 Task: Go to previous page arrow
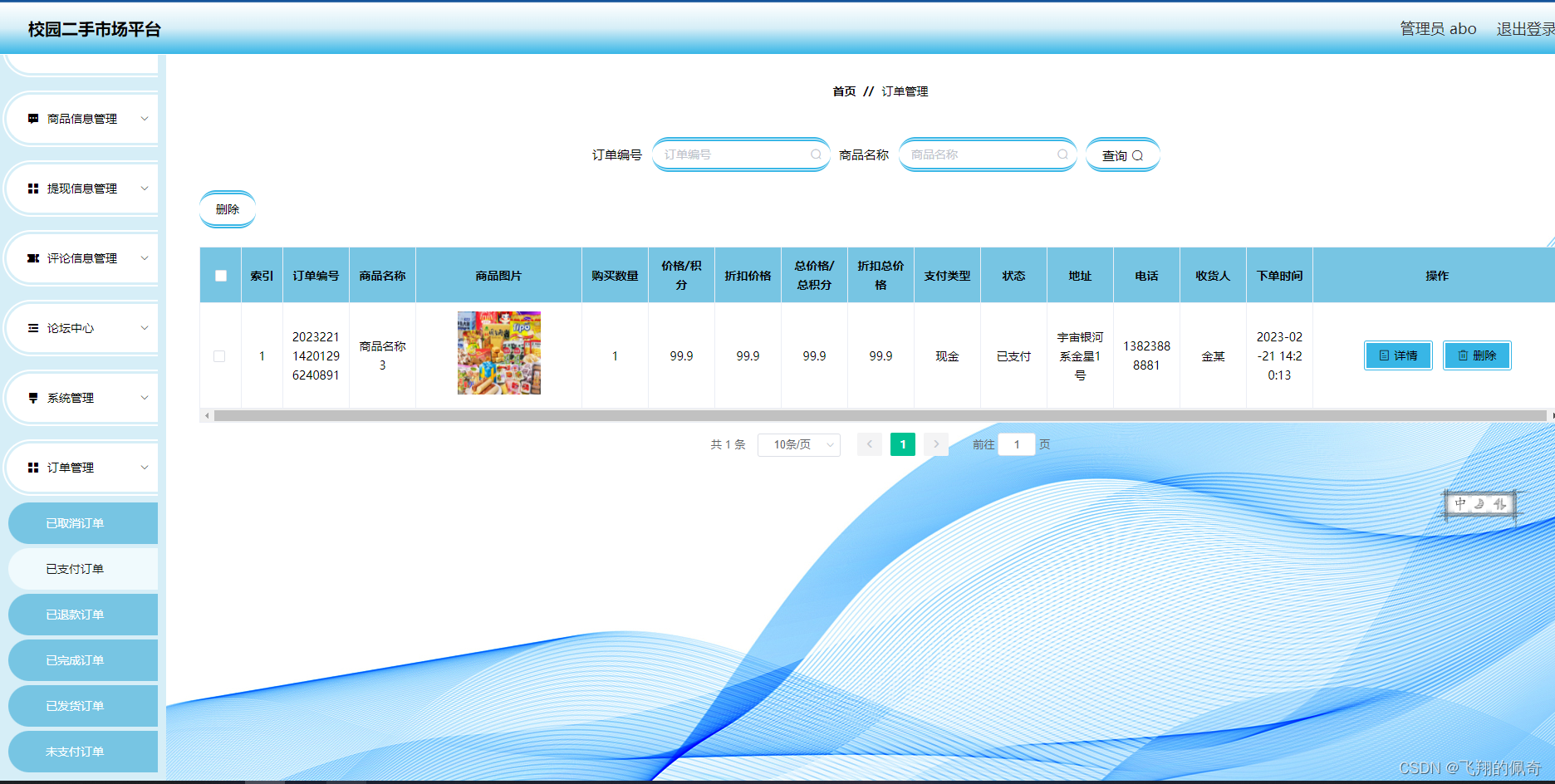tap(870, 444)
